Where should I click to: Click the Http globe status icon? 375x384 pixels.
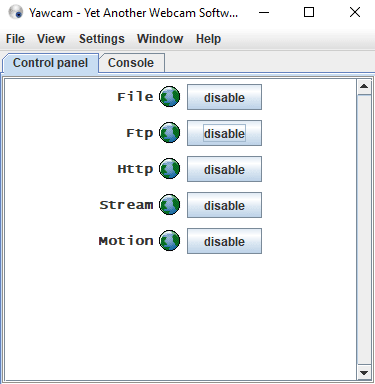coord(169,169)
